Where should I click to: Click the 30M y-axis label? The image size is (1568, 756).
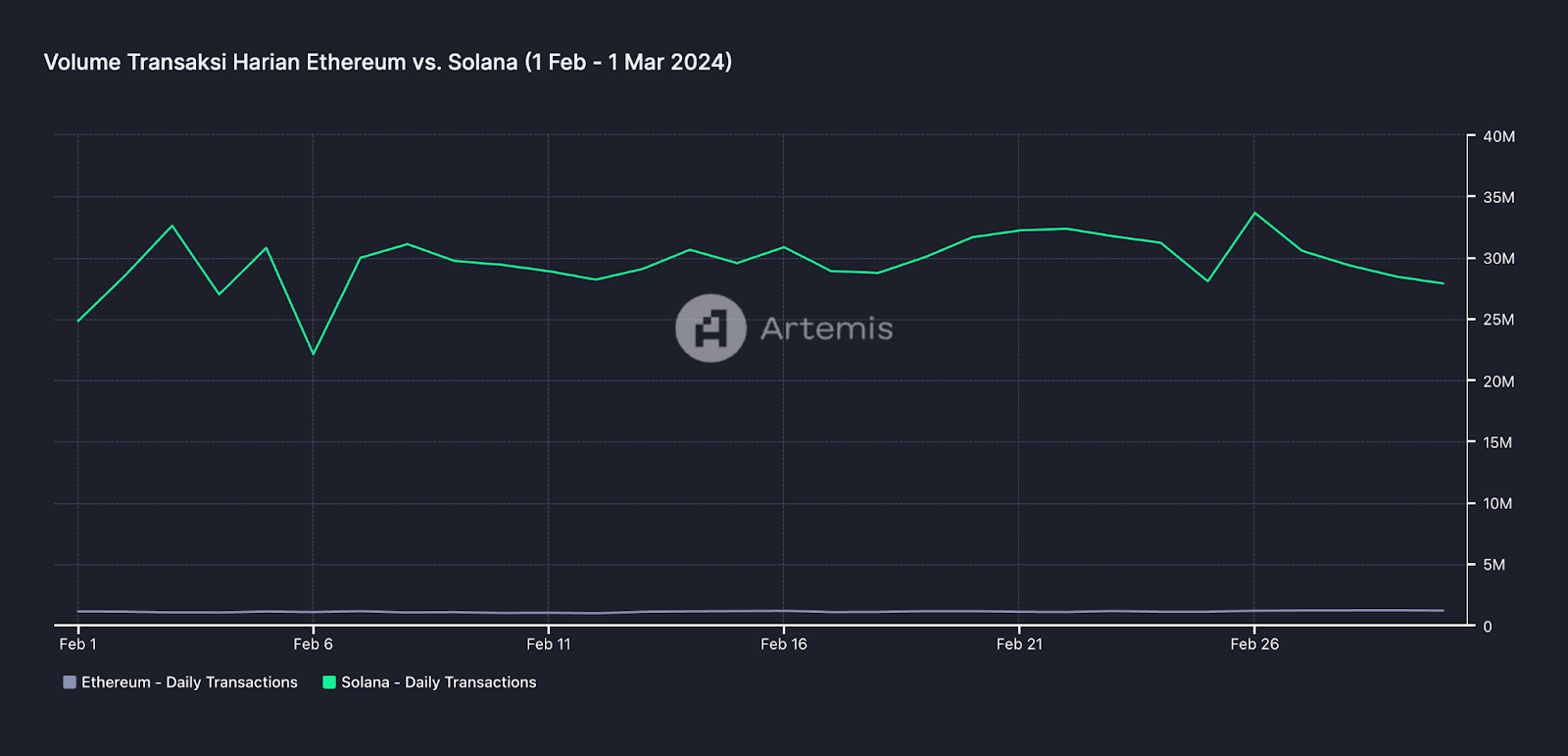[1498, 259]
